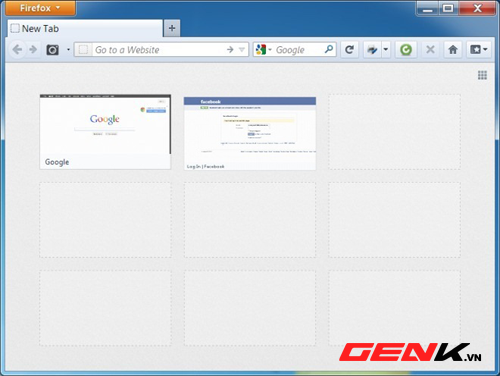The image size is (500, 376).
Task: Click the green circular arrow icon
Action: [x=406, y=50]
